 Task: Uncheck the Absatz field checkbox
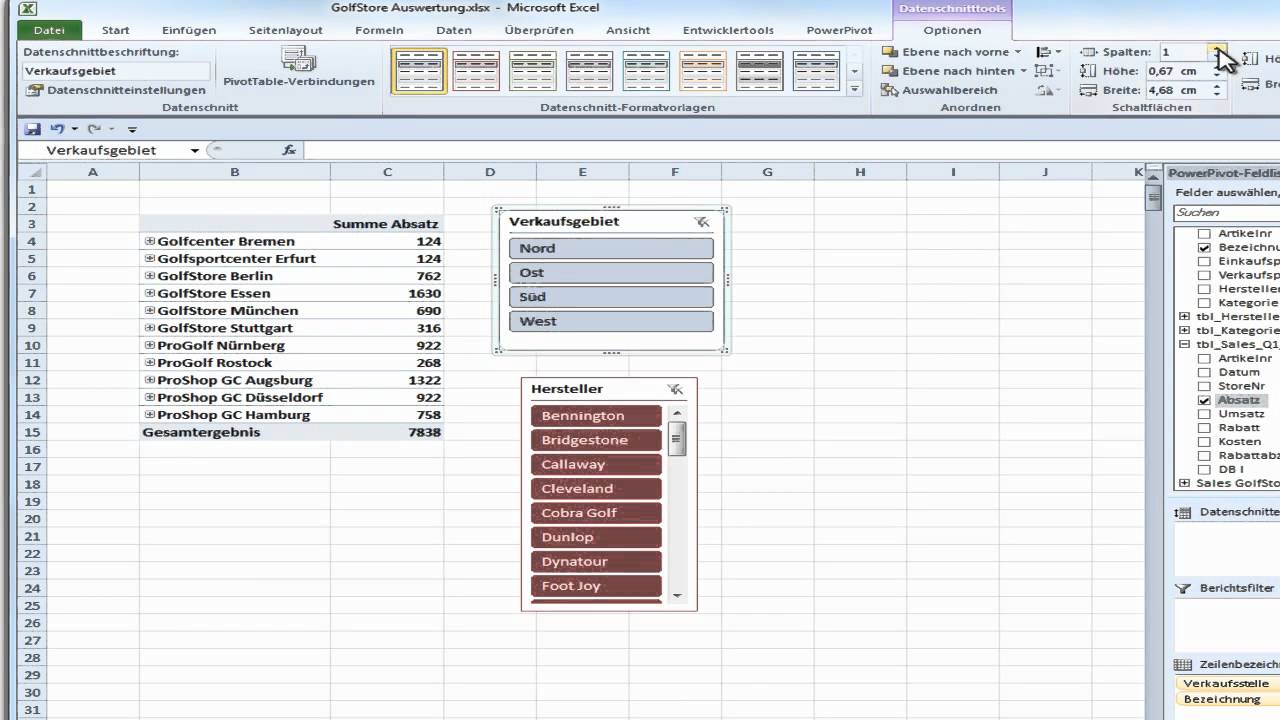click(1204, 400)
